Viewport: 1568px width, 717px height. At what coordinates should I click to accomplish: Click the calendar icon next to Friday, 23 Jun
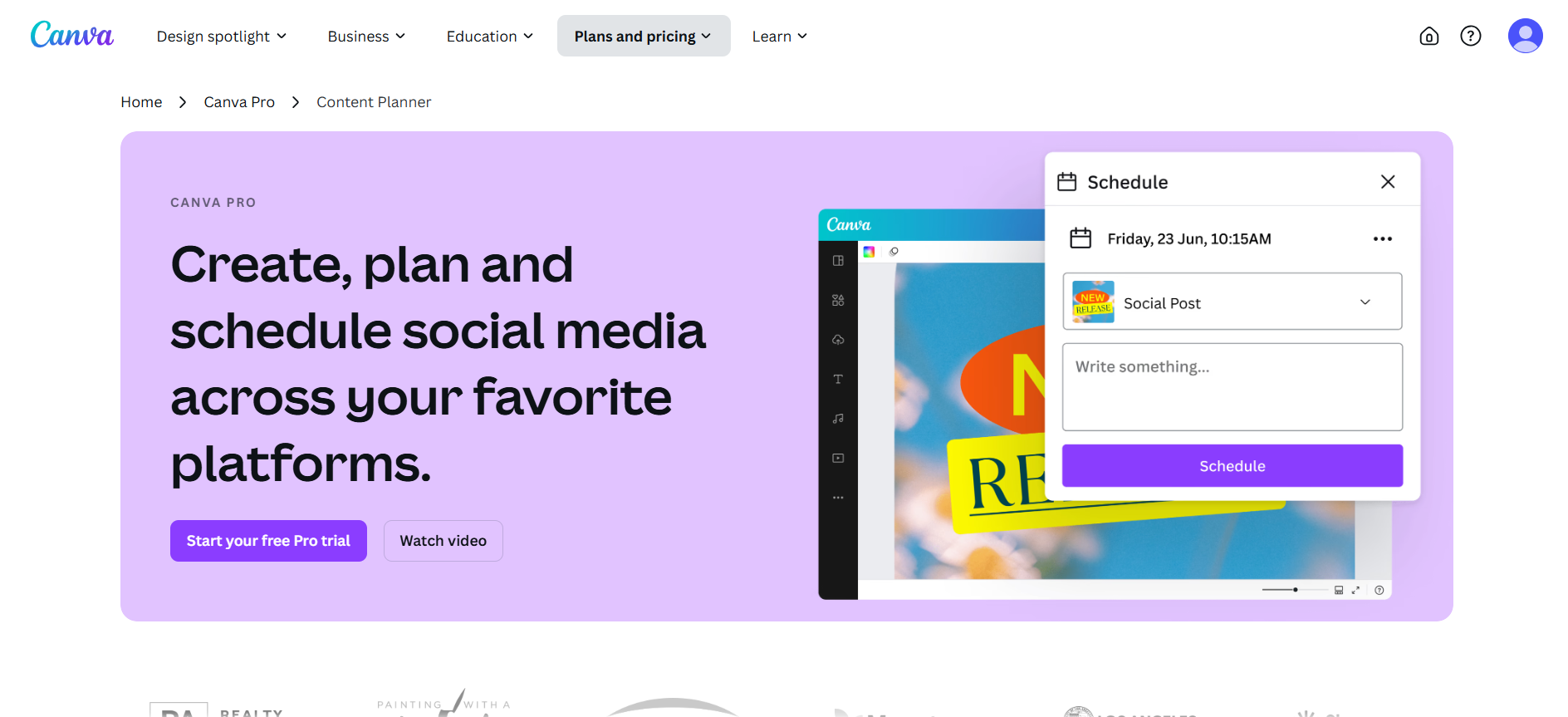pyautogui.click(x=1080, y=238)
